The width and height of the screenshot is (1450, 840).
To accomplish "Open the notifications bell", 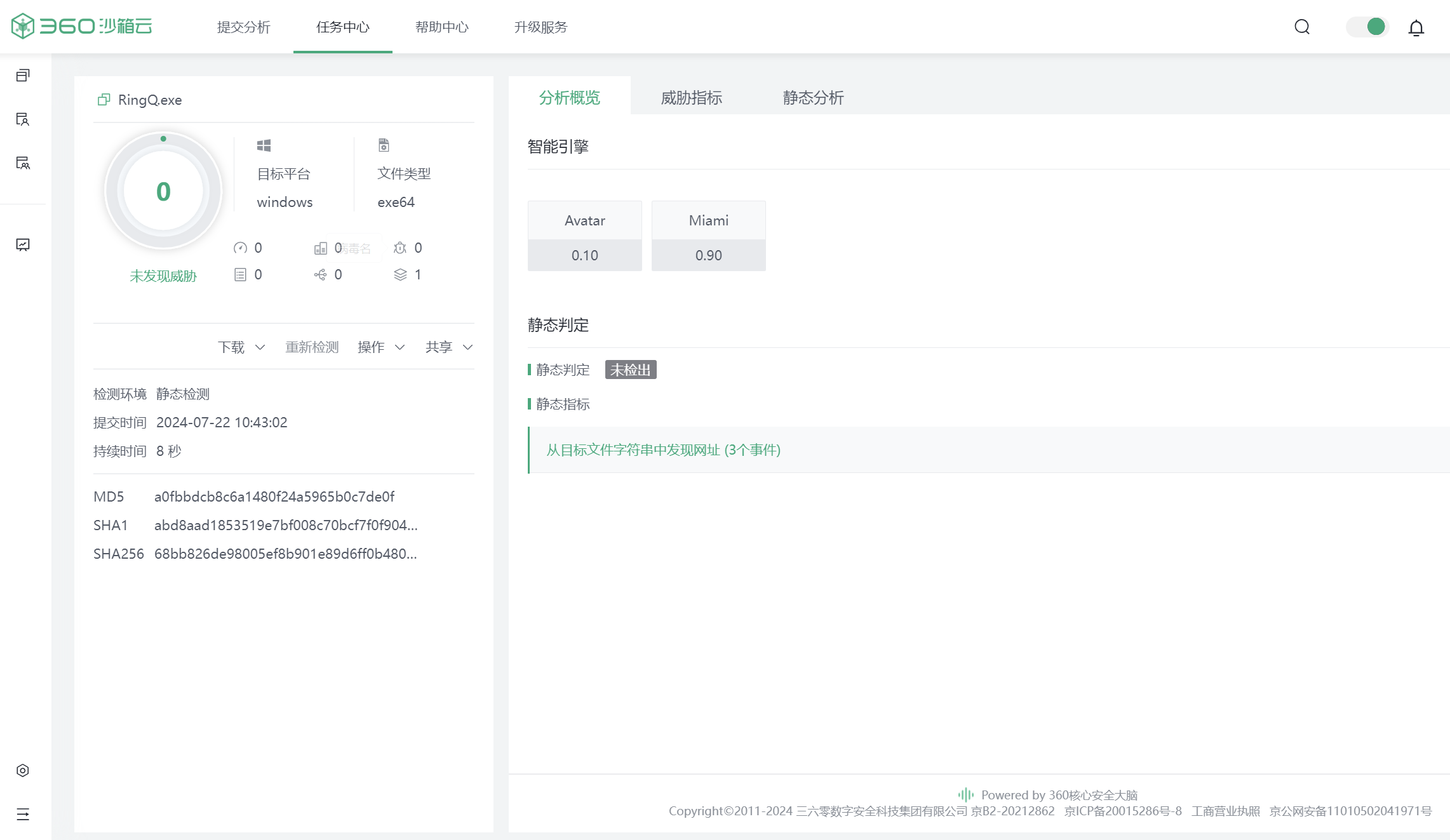I will click(x=1416, y=28).
